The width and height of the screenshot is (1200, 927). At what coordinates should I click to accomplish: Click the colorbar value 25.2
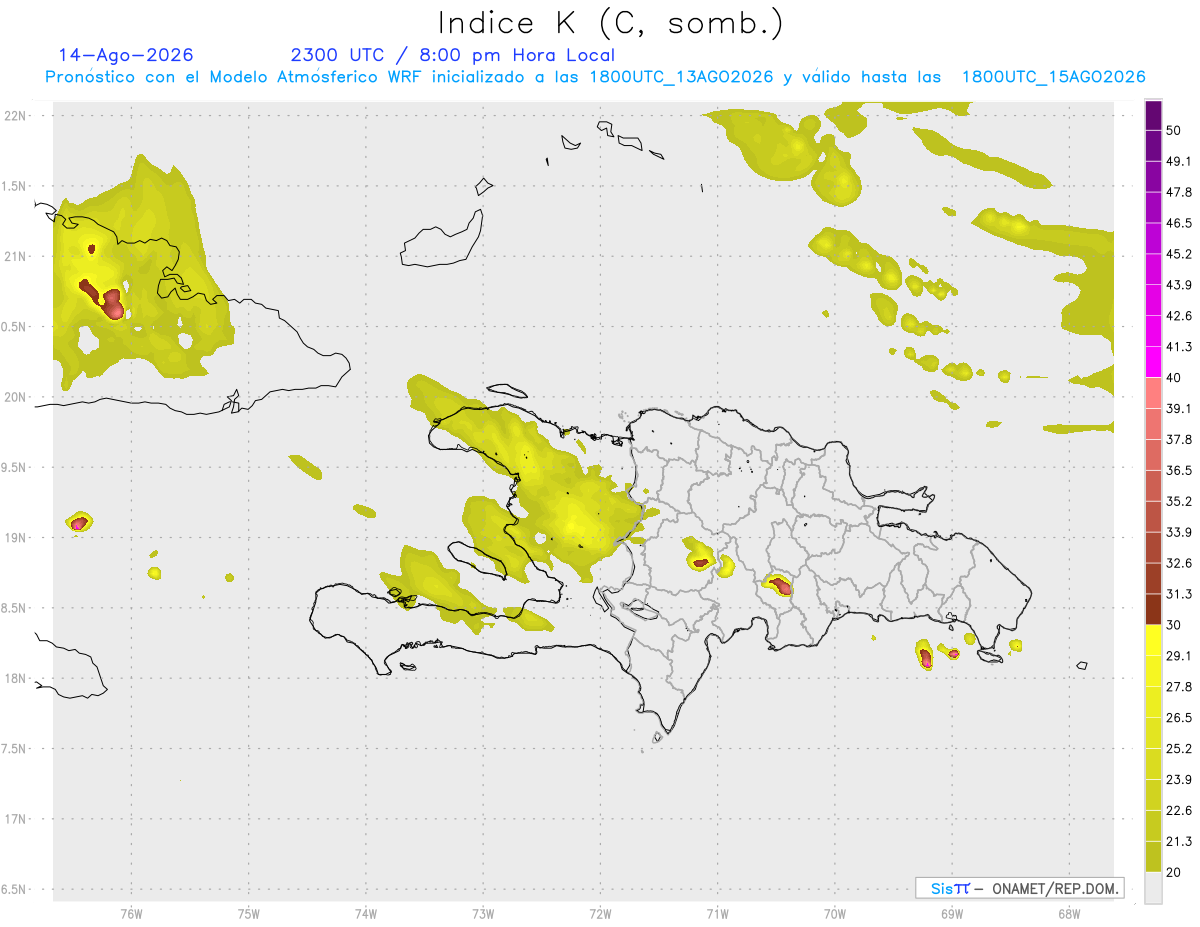pos(1179,749)
